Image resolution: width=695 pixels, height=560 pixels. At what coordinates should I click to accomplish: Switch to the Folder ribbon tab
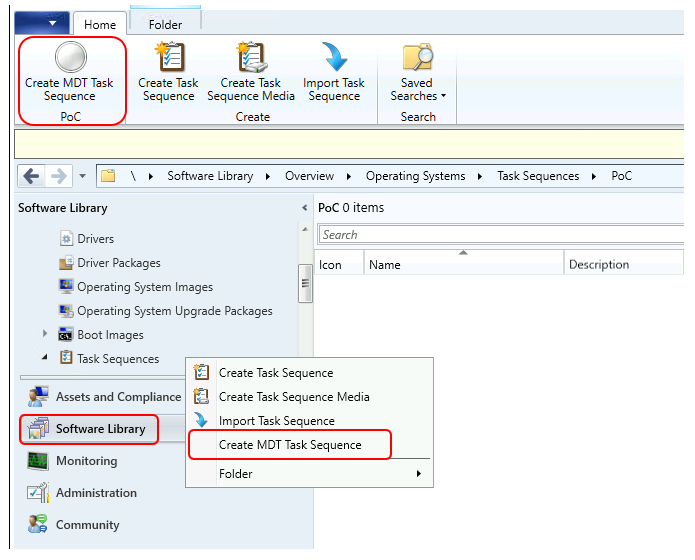click(x=165, y=24)
